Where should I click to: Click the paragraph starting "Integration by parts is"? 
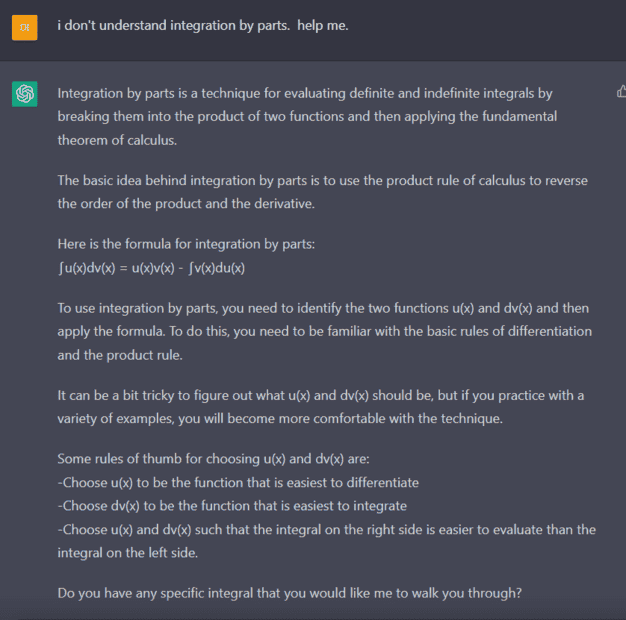point(306,116)
